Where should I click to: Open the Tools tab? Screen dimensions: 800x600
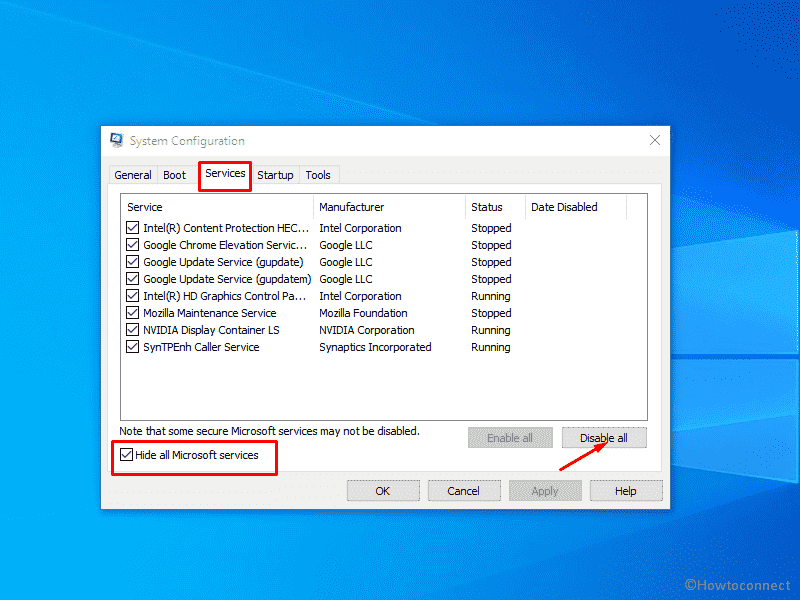tap(318, 175)
